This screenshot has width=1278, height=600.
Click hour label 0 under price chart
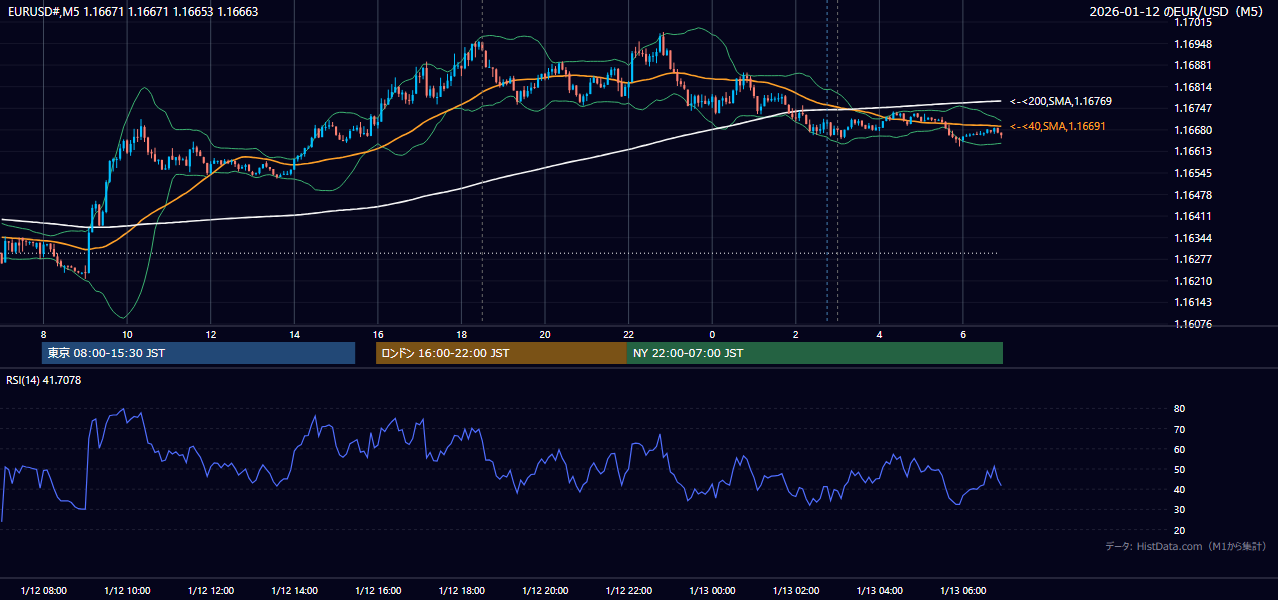coord(712,334)
